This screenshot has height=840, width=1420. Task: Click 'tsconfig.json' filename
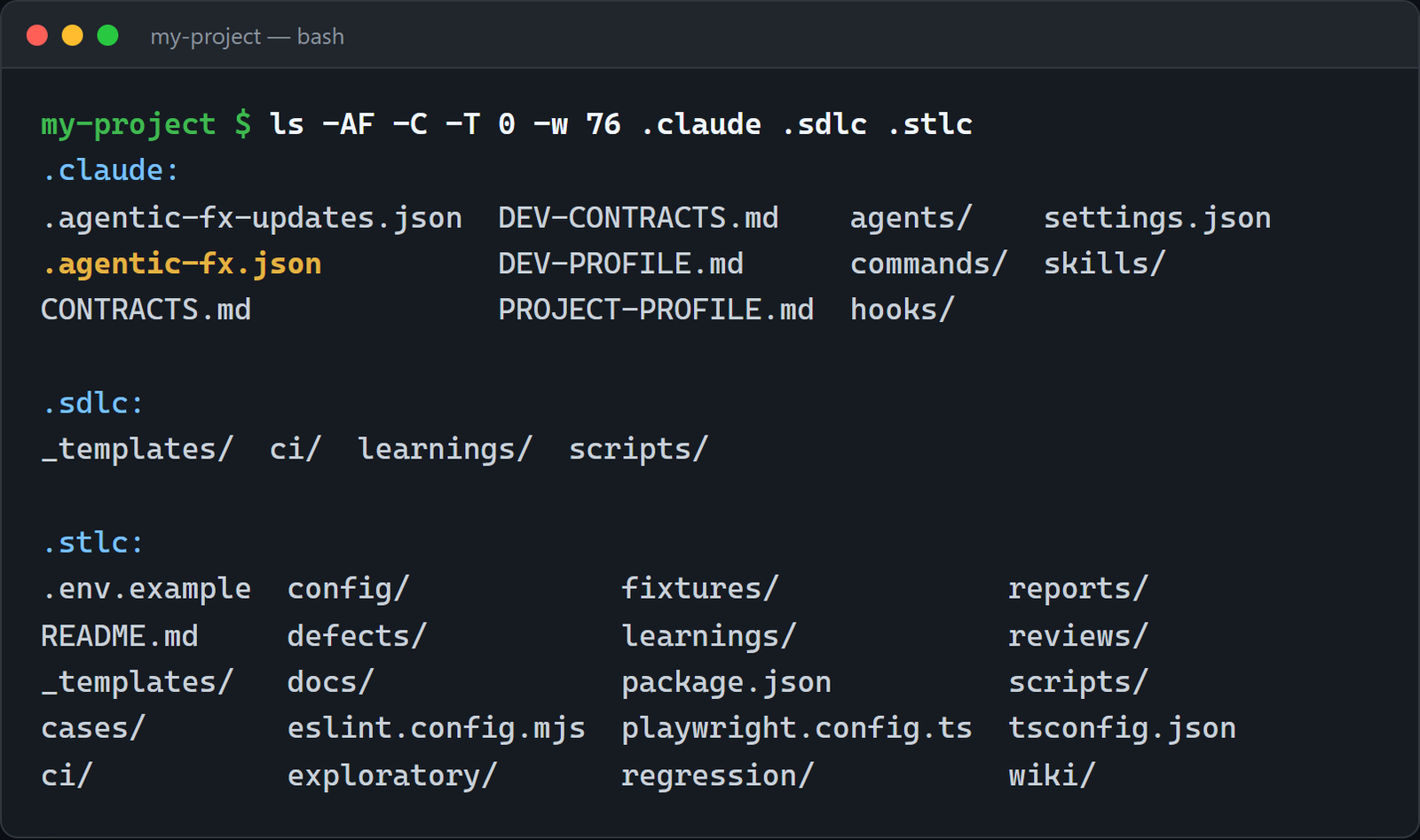1122,728
